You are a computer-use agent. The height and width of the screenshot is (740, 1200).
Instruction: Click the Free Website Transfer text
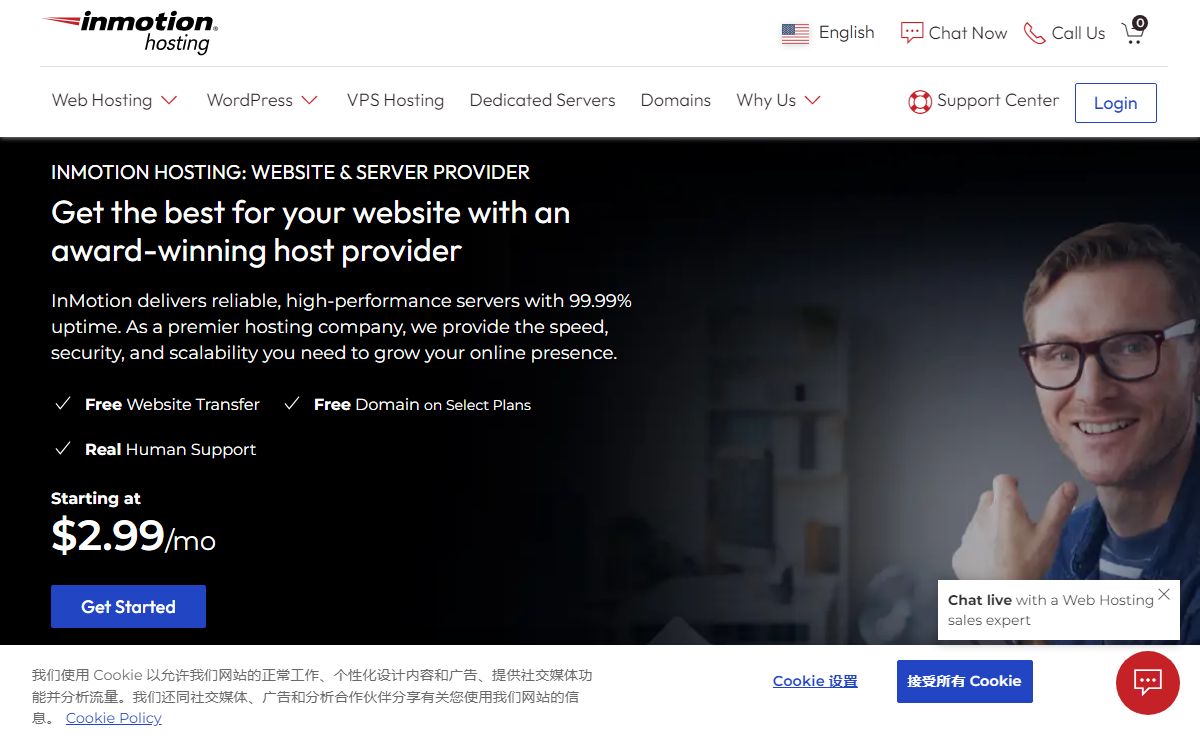pyautogui.click(x=172, y=404)
